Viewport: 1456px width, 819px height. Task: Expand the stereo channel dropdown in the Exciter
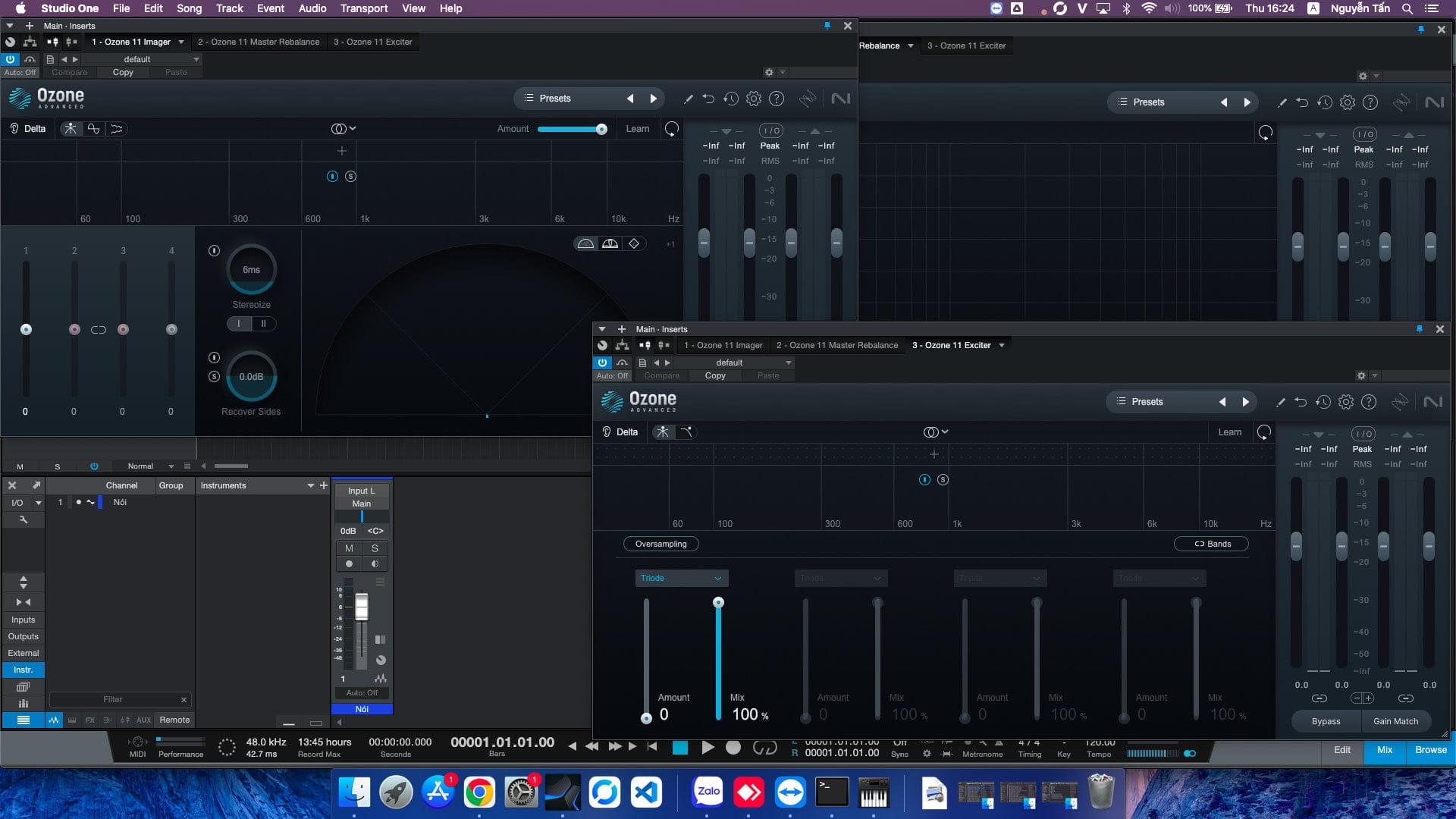(936, 432)
